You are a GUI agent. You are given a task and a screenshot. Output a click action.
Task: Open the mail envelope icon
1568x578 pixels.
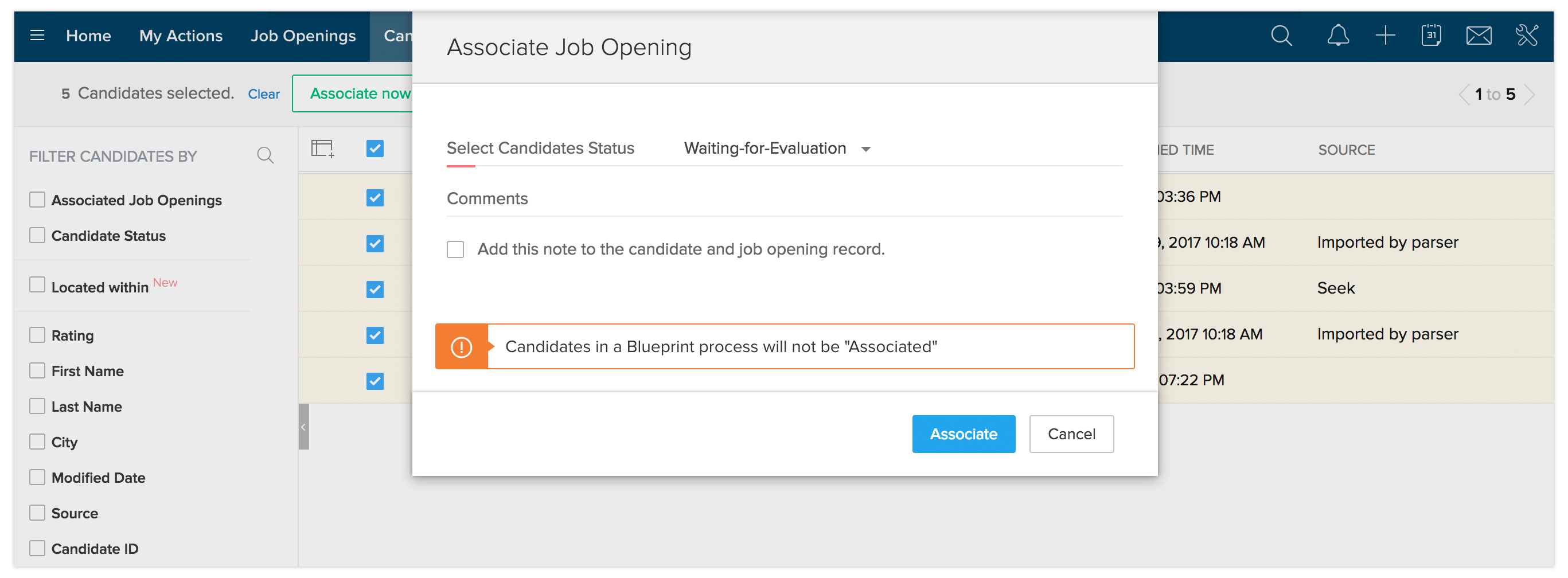1478,36
